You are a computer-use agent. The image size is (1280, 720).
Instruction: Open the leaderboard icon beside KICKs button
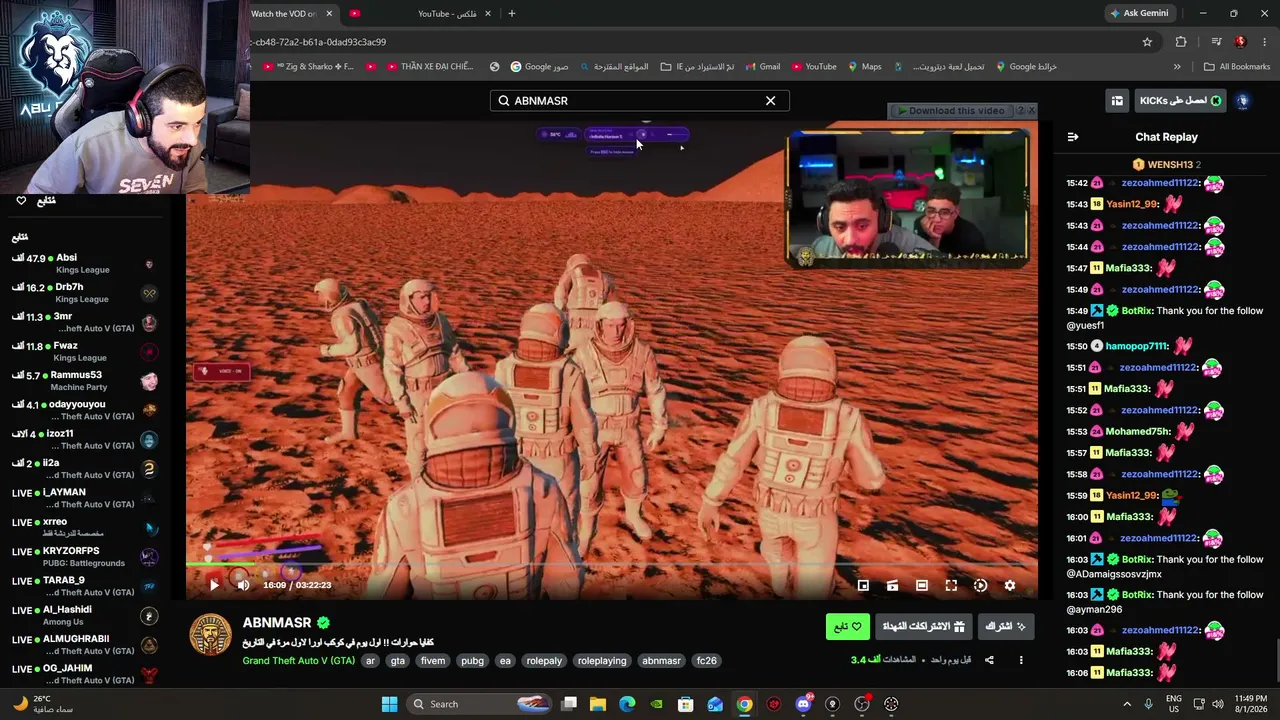pyautogui.click(x=1117, y=101)
